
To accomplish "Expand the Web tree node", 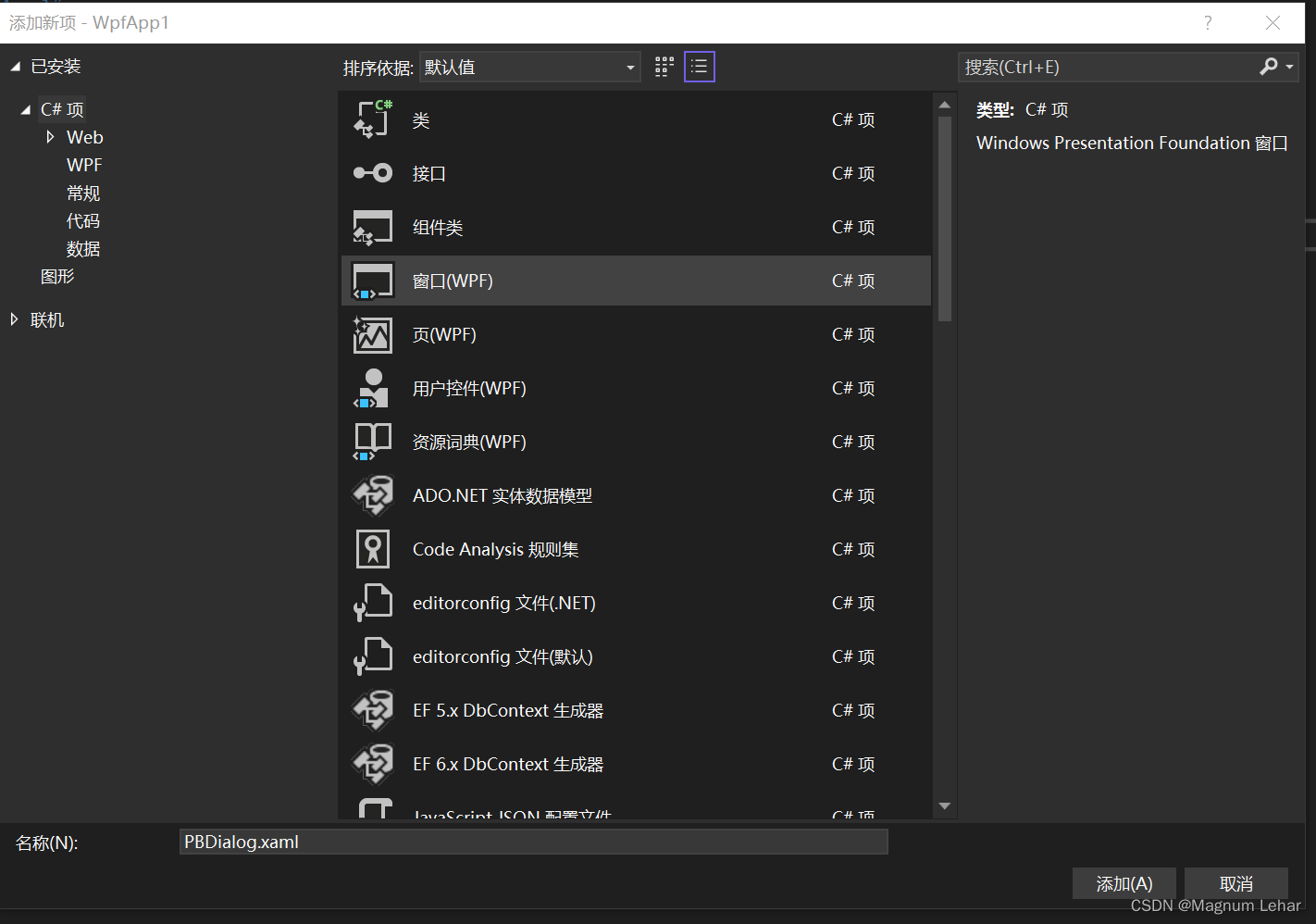I will (x=50, y=137).
